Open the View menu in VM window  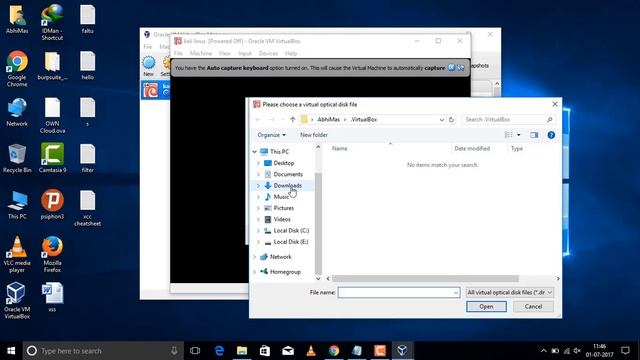point(224,53)
